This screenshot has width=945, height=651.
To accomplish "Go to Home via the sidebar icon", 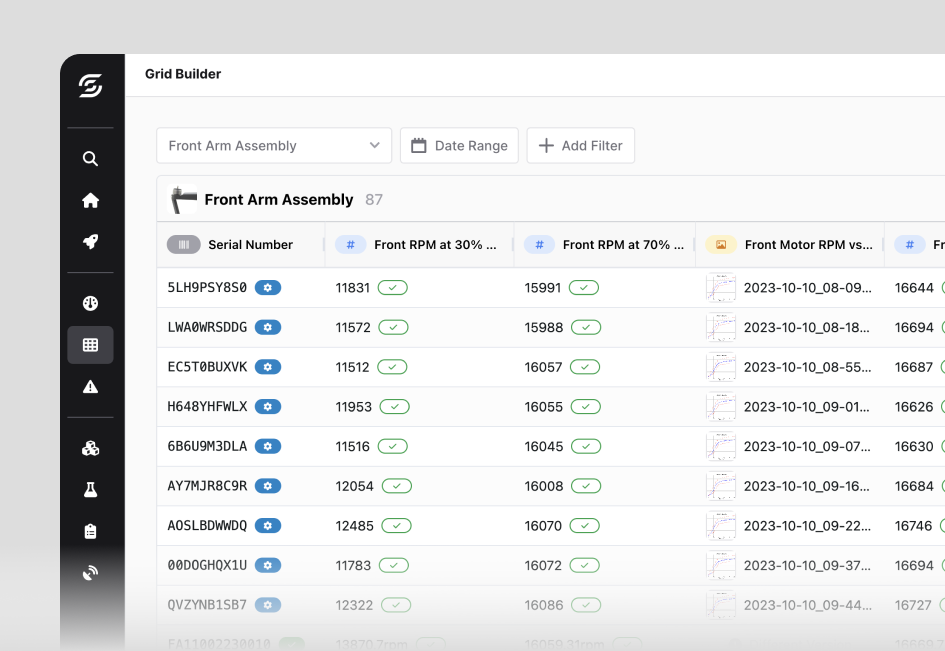I will [x=90, y=201].
